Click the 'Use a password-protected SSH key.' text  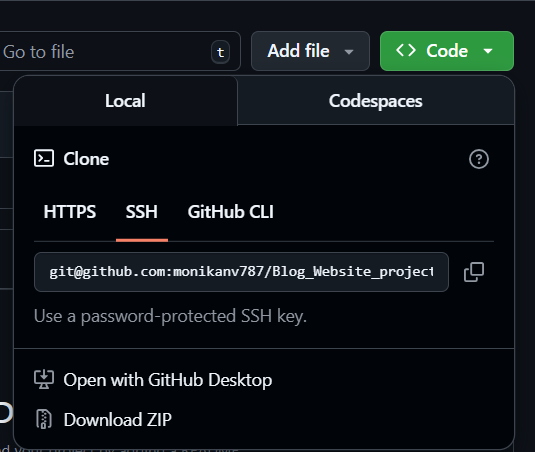tap(170, 316)
